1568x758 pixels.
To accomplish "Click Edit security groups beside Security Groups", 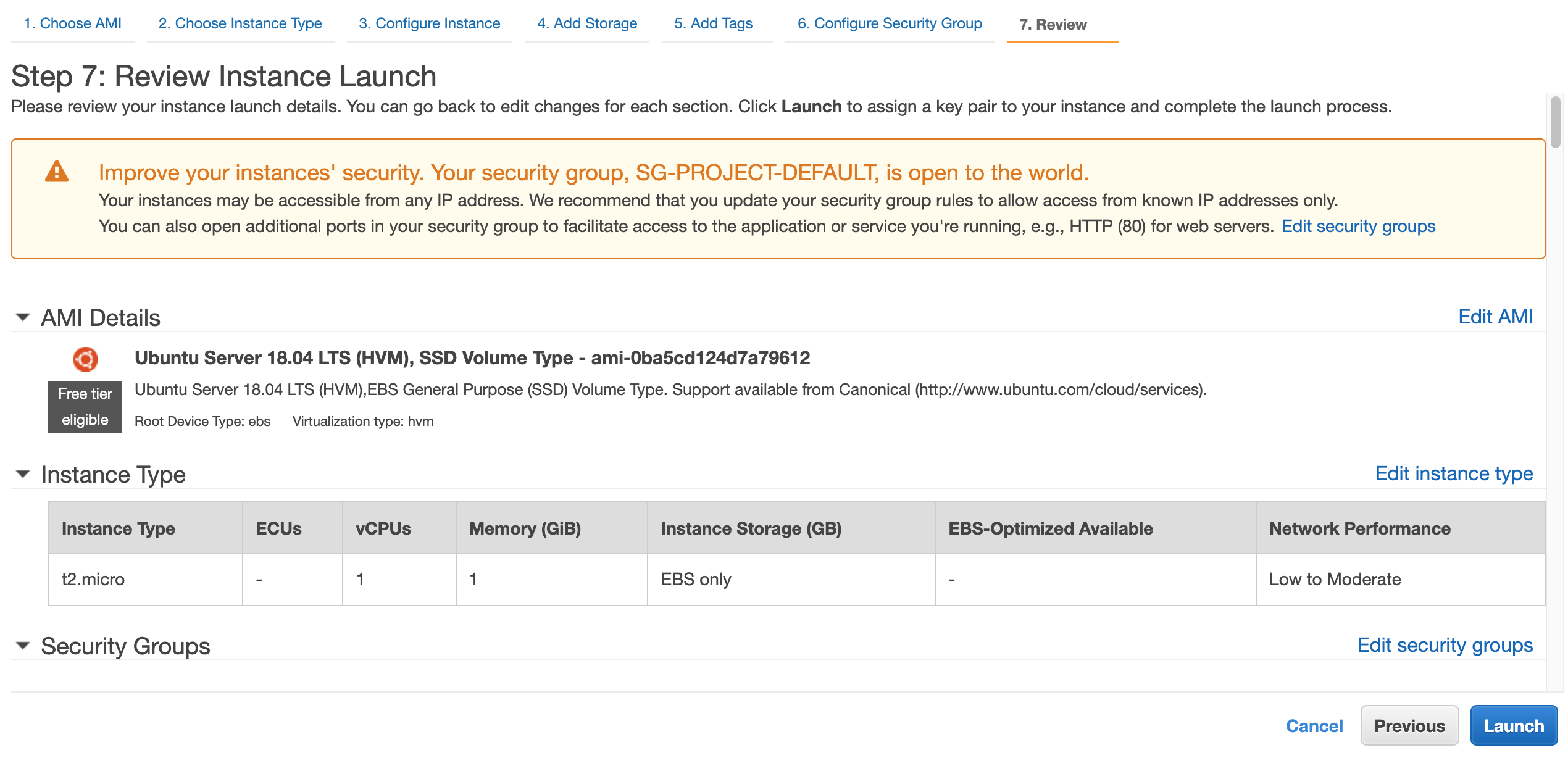I will point(1445,645).
